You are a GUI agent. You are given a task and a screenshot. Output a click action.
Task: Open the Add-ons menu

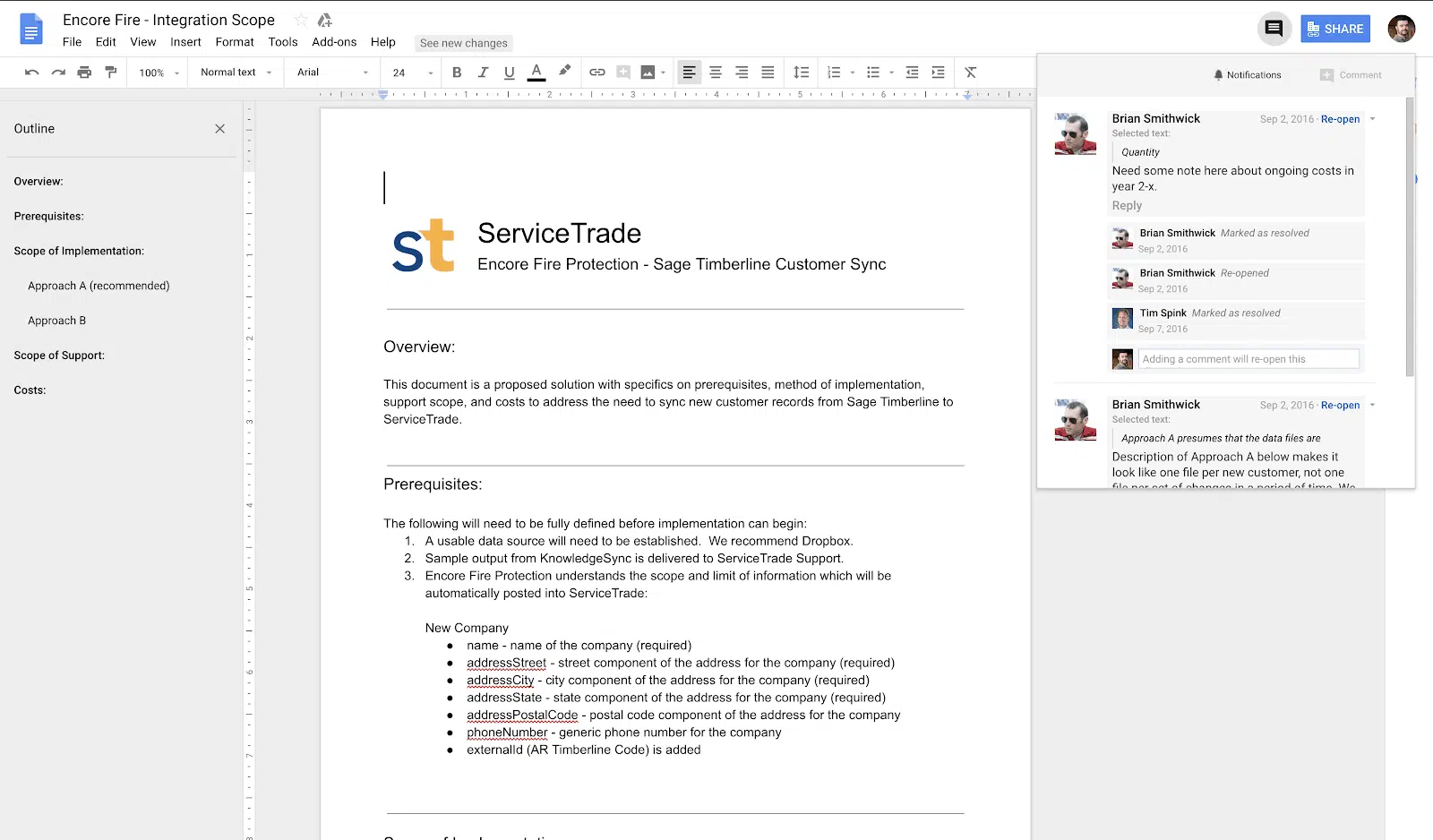pyautogui.click(x=334, y=42)
